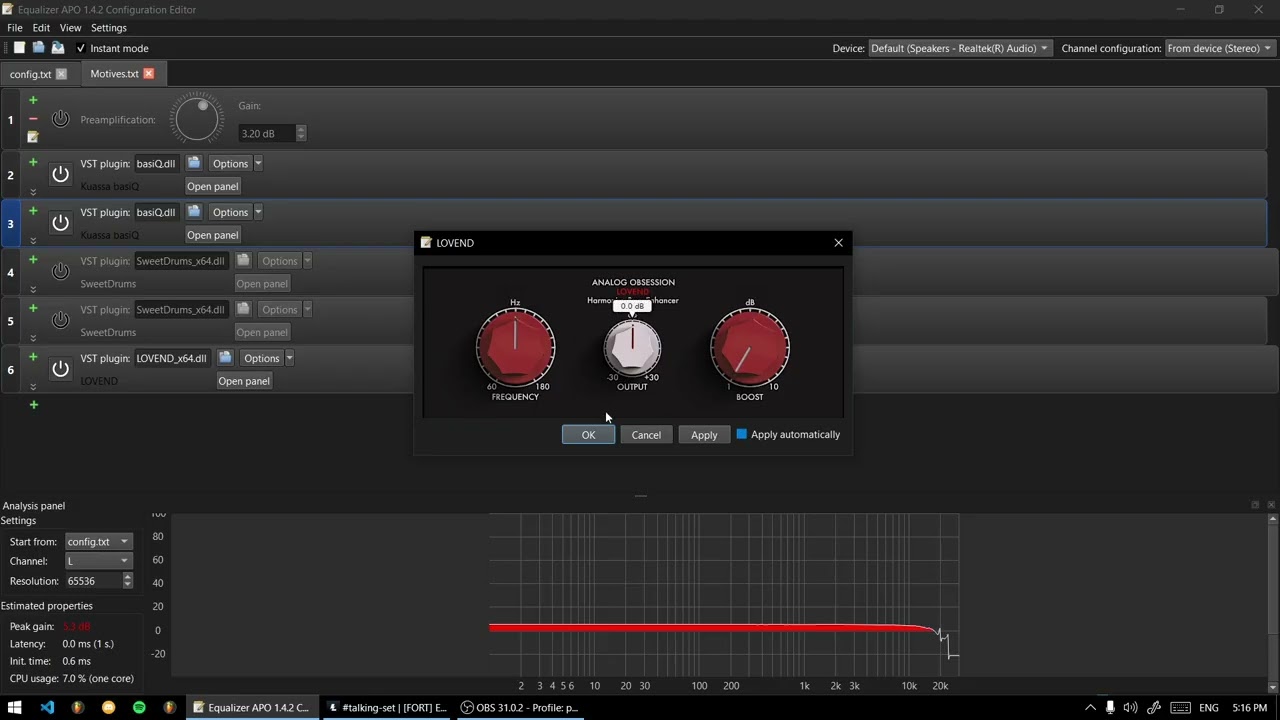The image size is (1280, 720).
Task: Click Apply in the LOVEND dialog
Action: pyautogui.click(x=704, y=434)
